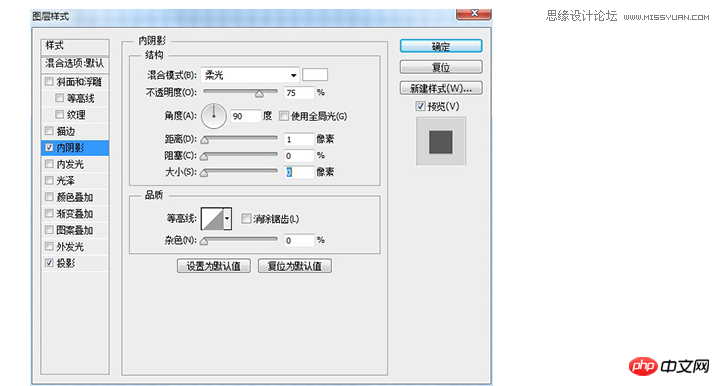720x386 pixels.
Task: Click the 不透明度 slider handle
Action: [259, 94]
